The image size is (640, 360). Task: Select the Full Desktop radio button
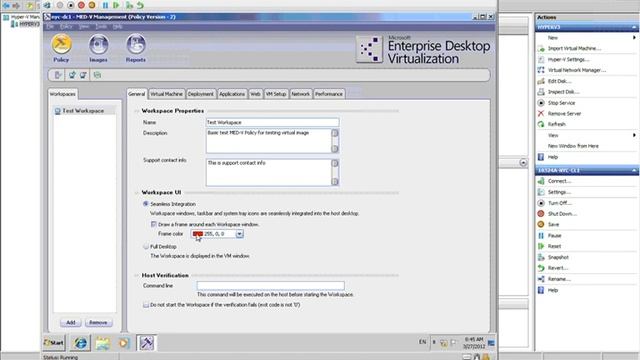146,247
